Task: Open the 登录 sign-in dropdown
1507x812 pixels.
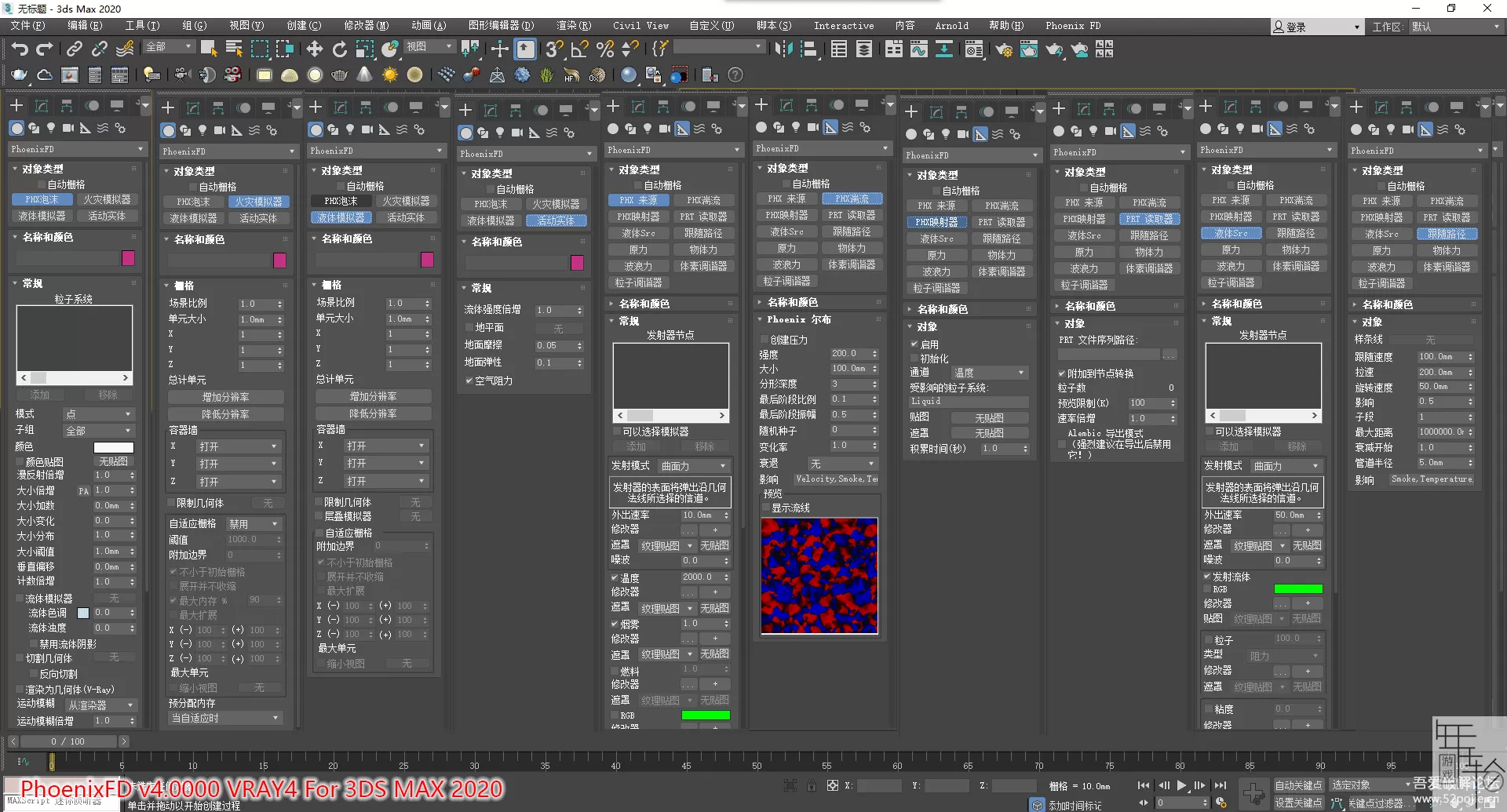Action: coord(1316,27)
